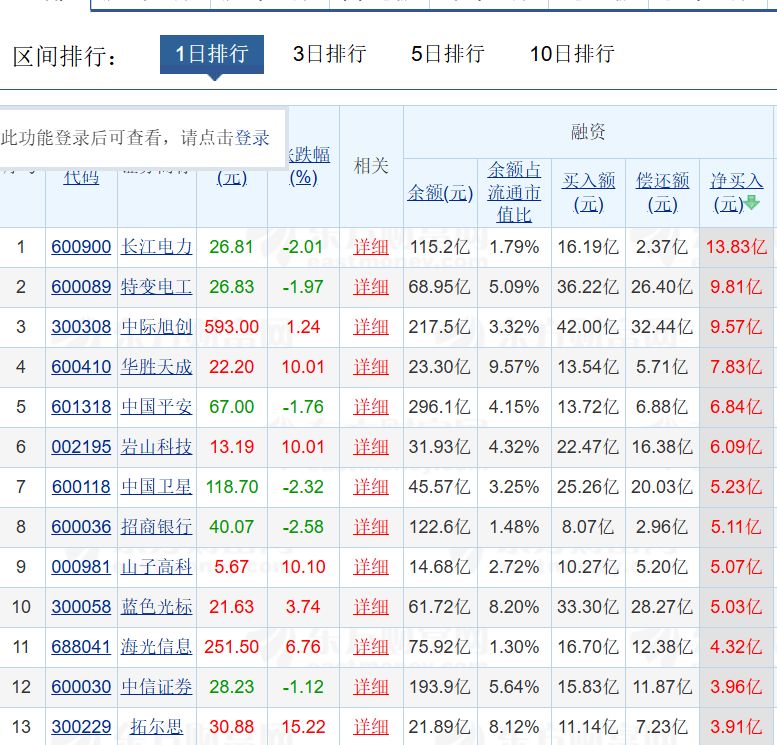777x745 pixels.
Task: Click the login prompt 请点击登录
Action: tap(225, 137)
